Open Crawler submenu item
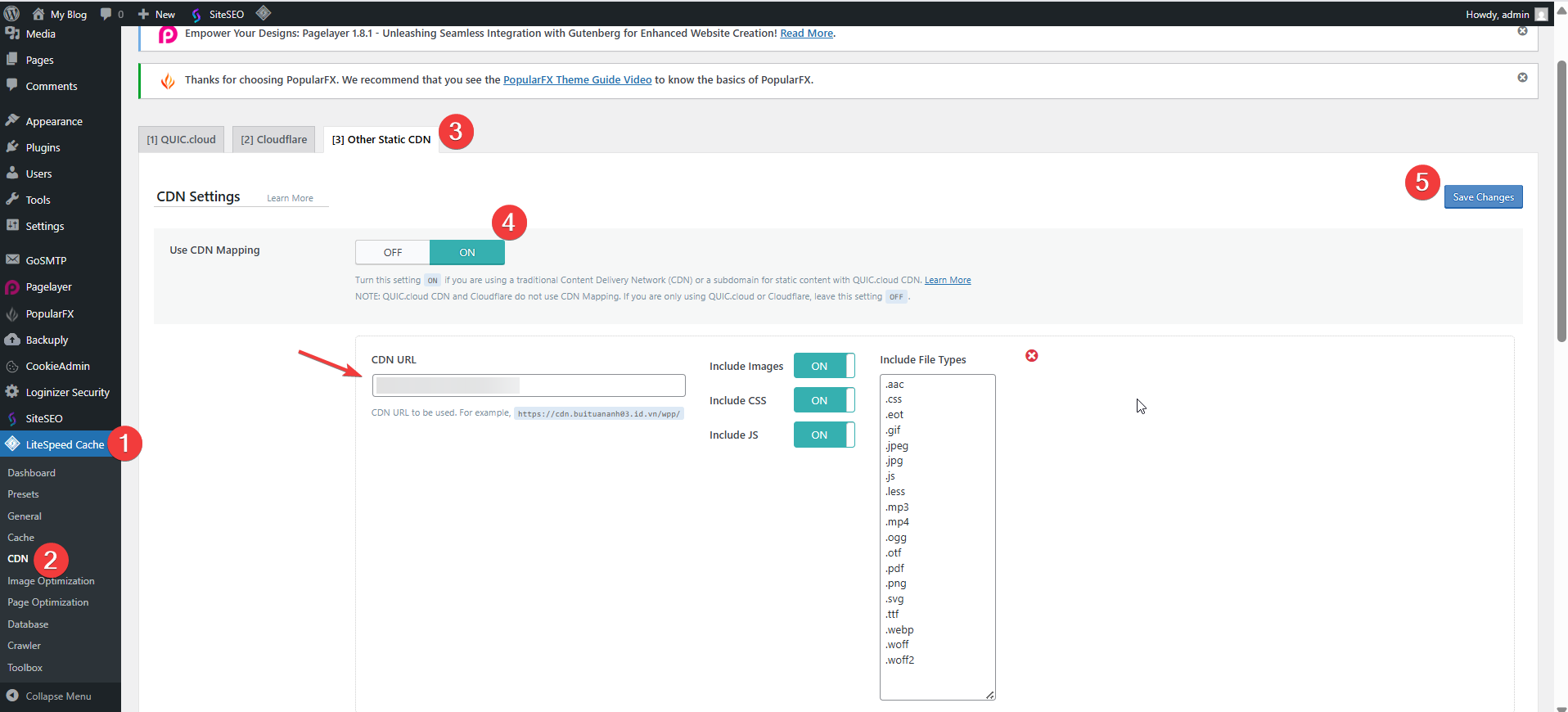1568x712 pixels. click(x=24, y=646)
